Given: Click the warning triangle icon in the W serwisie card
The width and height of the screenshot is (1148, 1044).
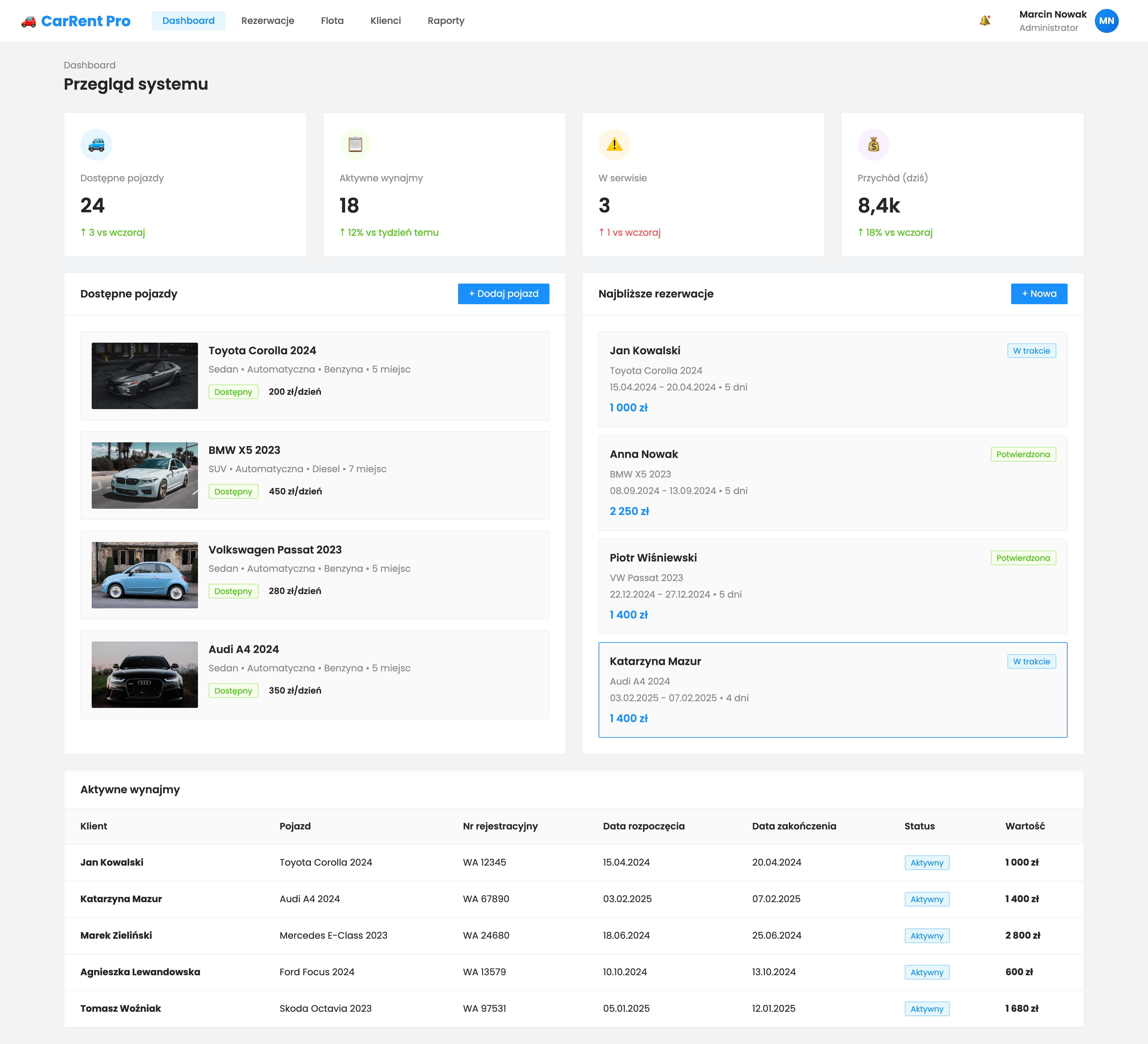Looking at the screenshot, I should point(614,144).
